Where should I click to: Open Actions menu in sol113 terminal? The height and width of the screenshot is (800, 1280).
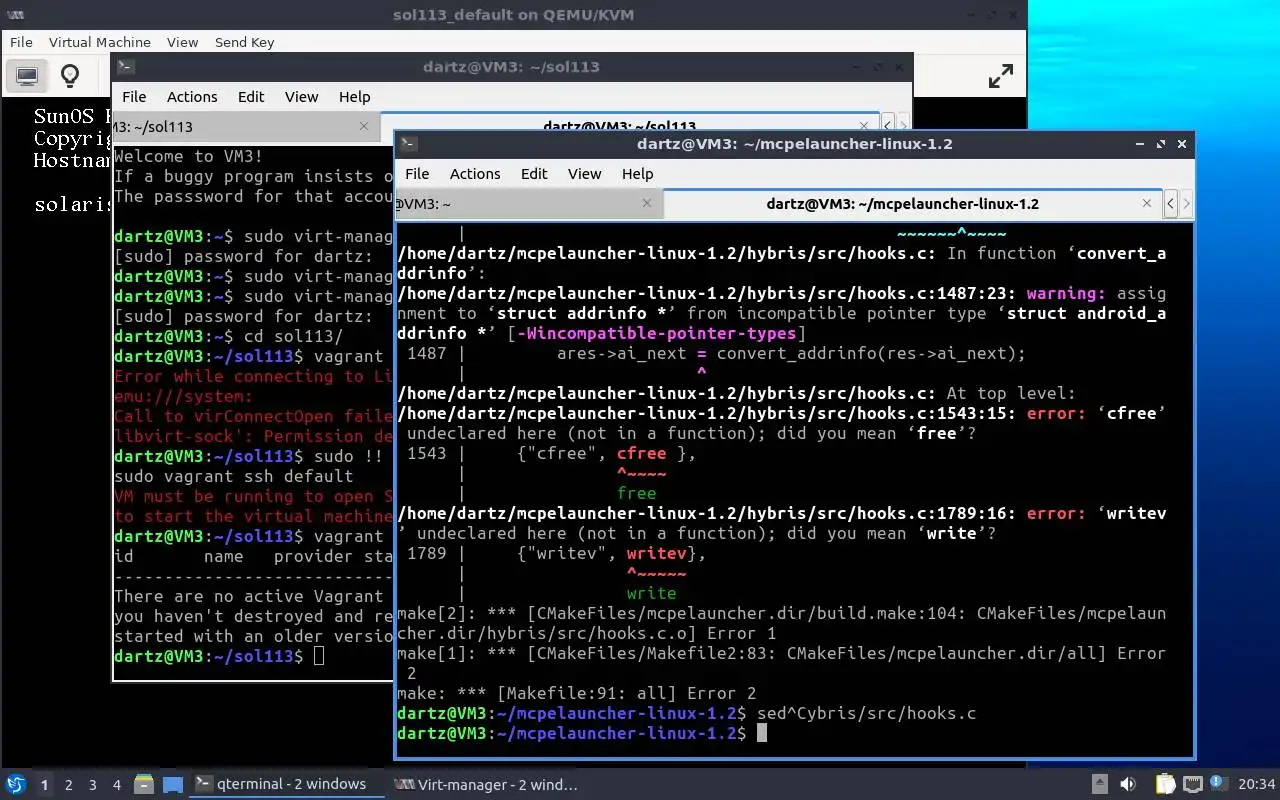pos(192,96)
